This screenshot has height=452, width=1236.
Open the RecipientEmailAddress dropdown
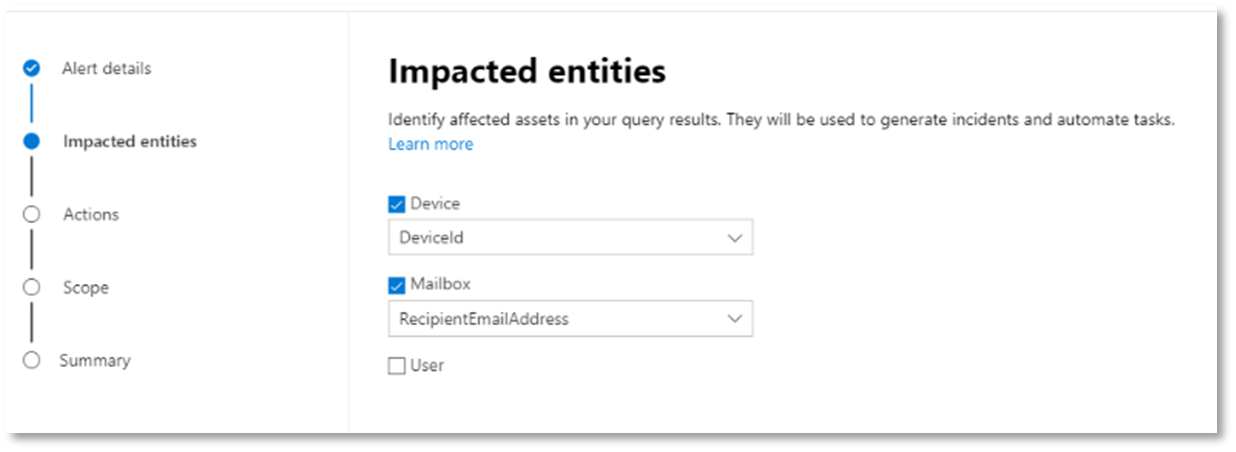(570, 319)
